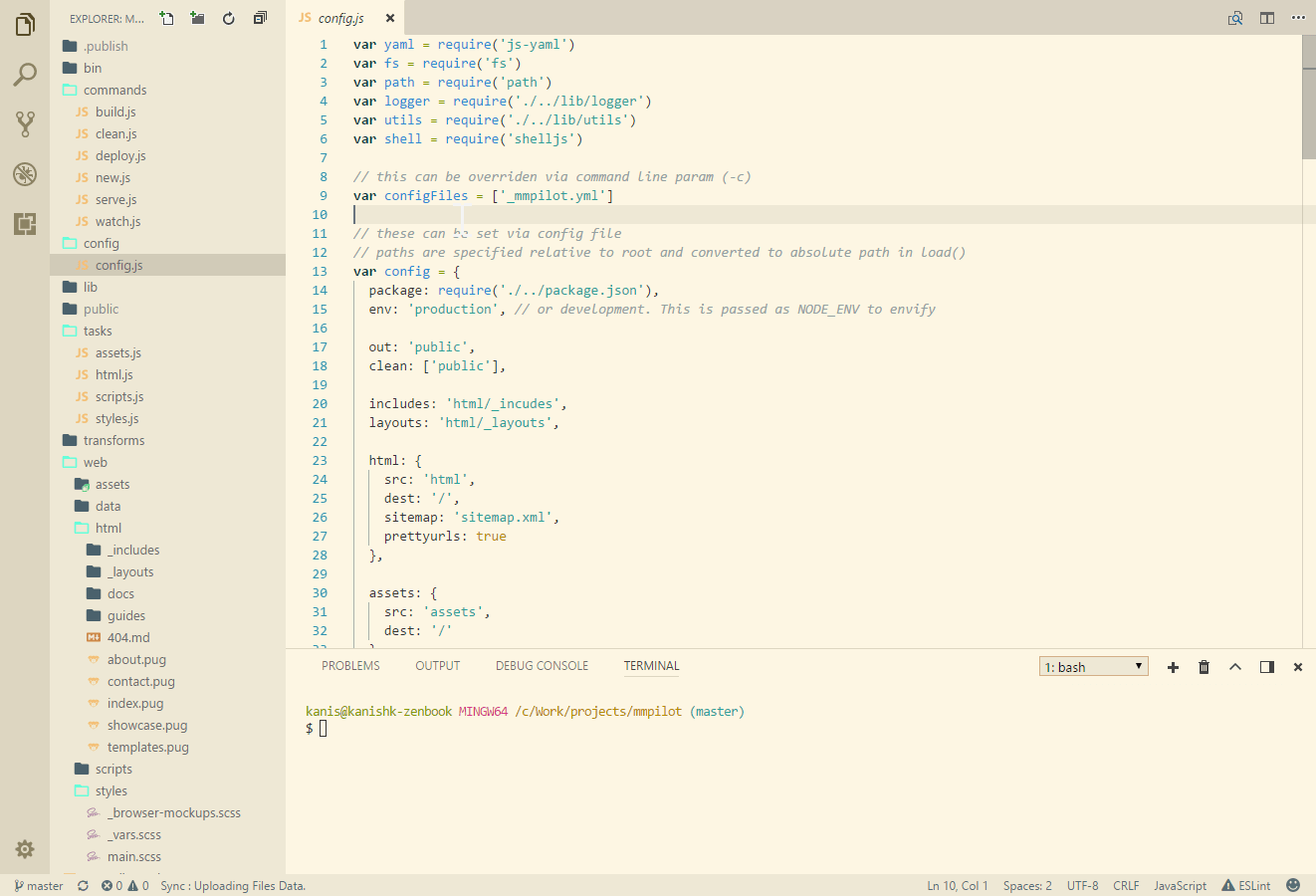Collapse all folders in the Explorer
Image resolution: width=1316 pixels, height=896 pixels.
point(261,17)
